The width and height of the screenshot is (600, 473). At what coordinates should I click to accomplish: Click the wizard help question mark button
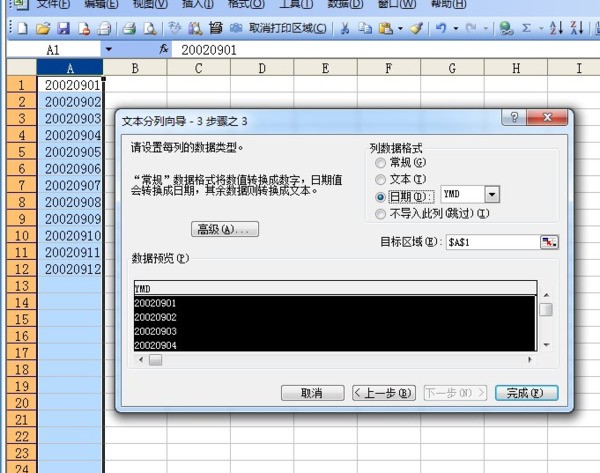pyautogui.click(x=514, y=117)
